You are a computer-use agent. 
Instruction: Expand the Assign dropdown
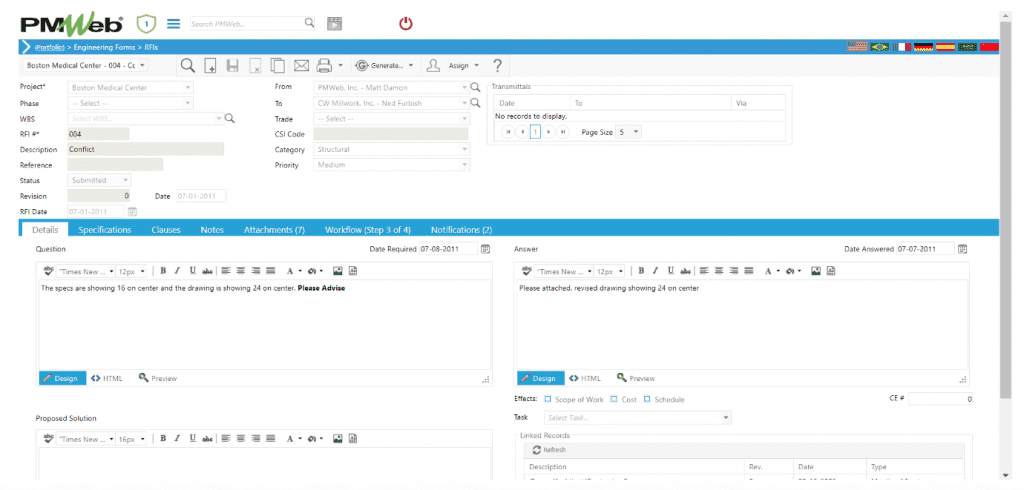(x=476, y=66)
